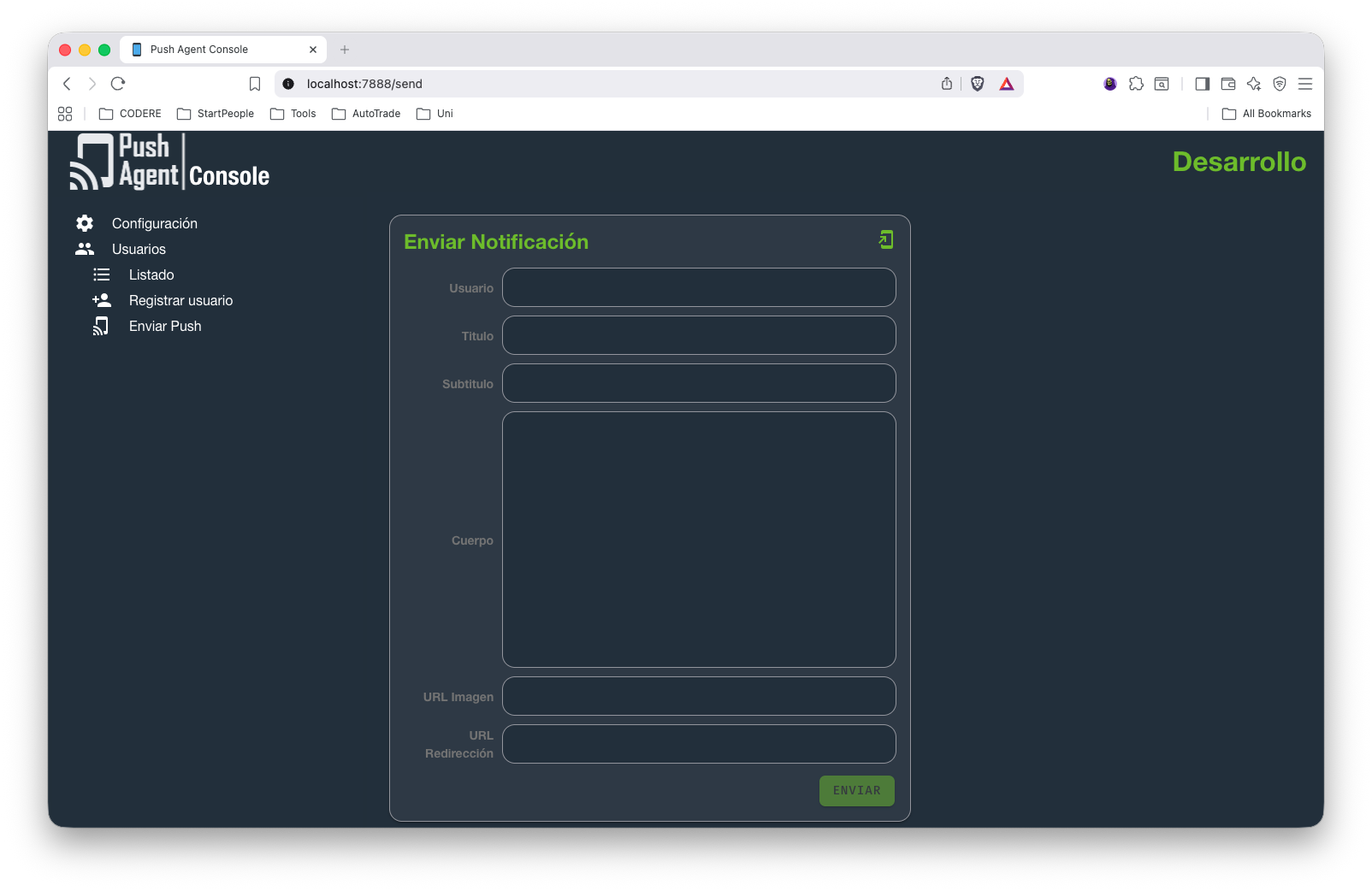Focus the Usuario input field
The height and width of the screenshot is (891, 1372).
click(x=699, y=287)
